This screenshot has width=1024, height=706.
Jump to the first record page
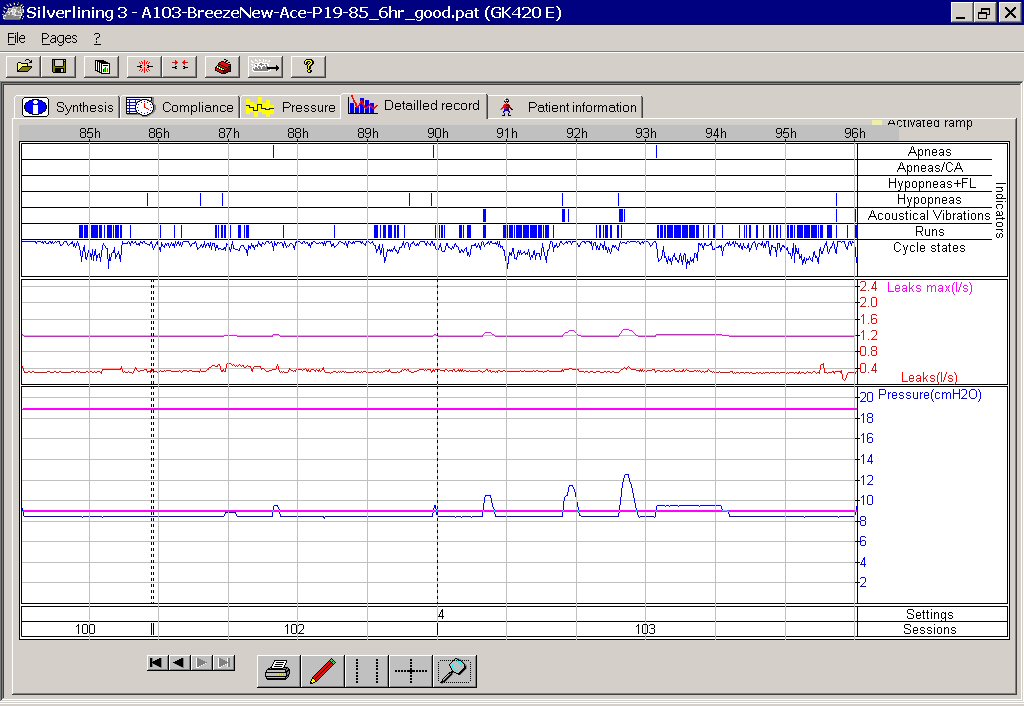[156, 663]
